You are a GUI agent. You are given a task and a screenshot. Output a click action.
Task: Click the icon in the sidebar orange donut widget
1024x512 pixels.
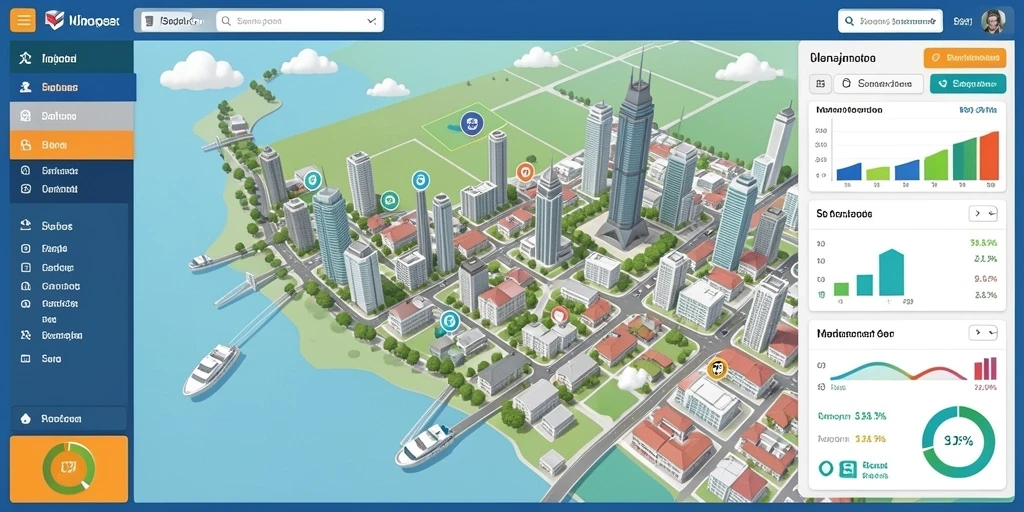[x=69, y=468]
